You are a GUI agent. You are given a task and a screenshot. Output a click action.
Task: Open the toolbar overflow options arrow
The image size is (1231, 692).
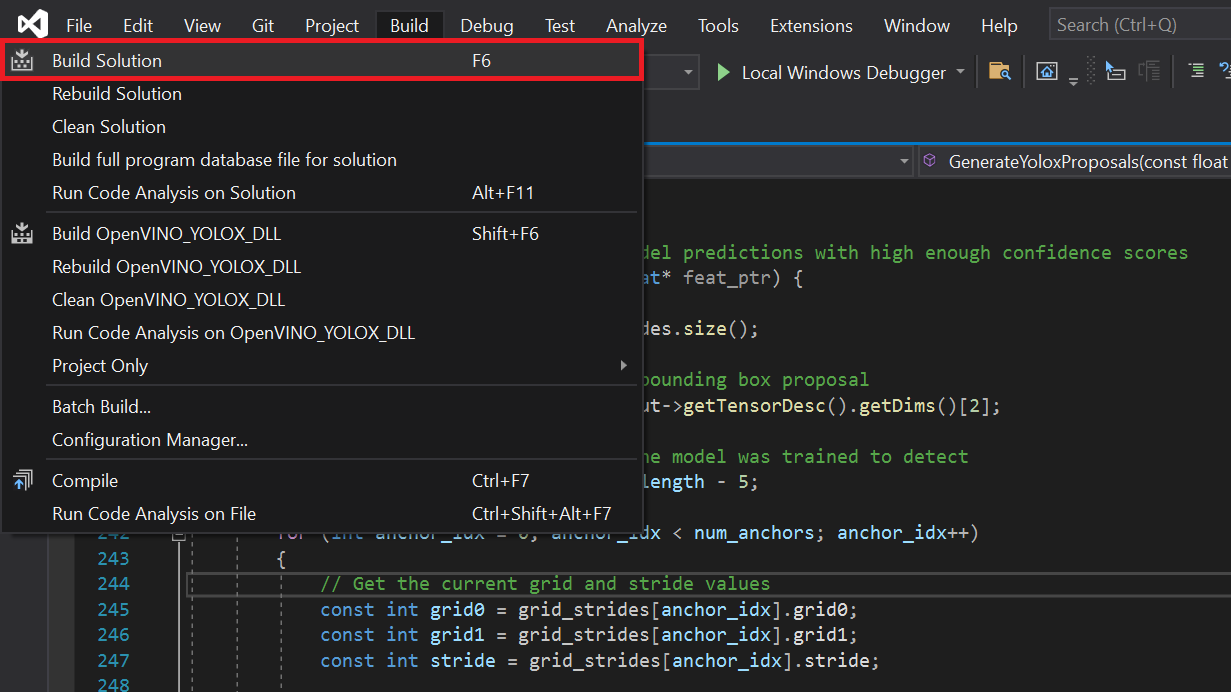tap(1073, 80)
